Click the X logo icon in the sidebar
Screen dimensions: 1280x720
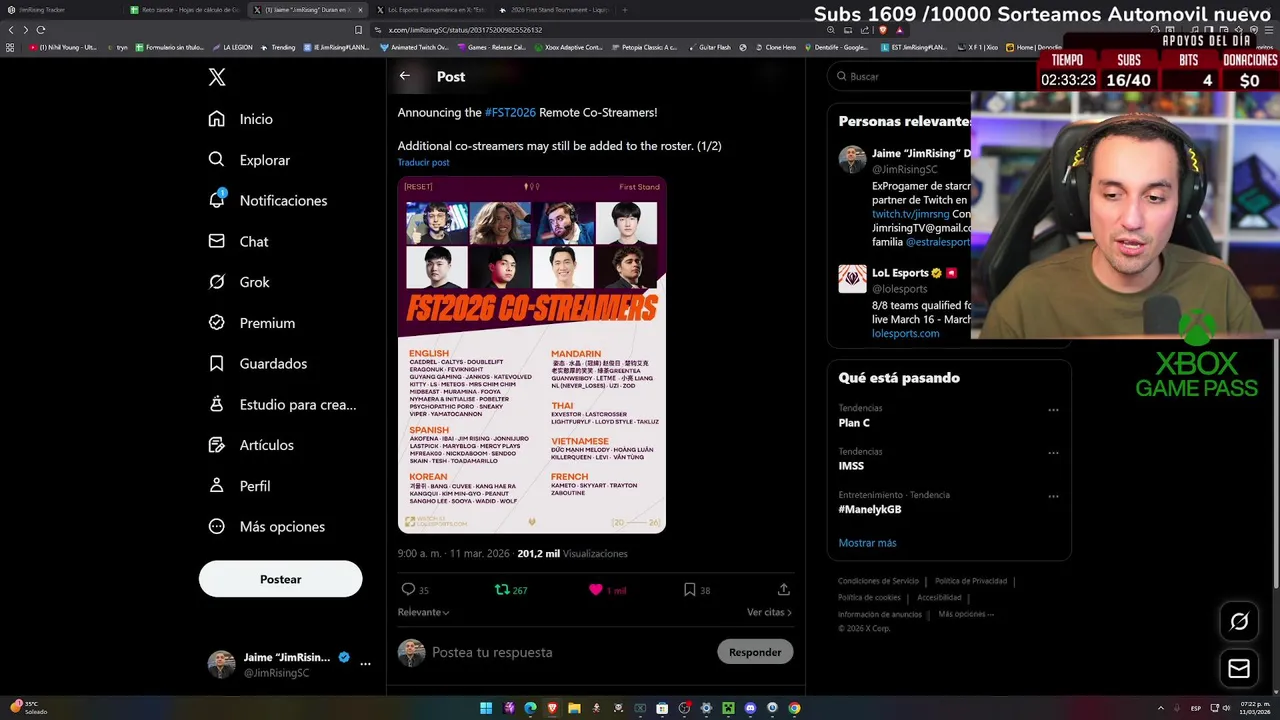click(217, 77)
